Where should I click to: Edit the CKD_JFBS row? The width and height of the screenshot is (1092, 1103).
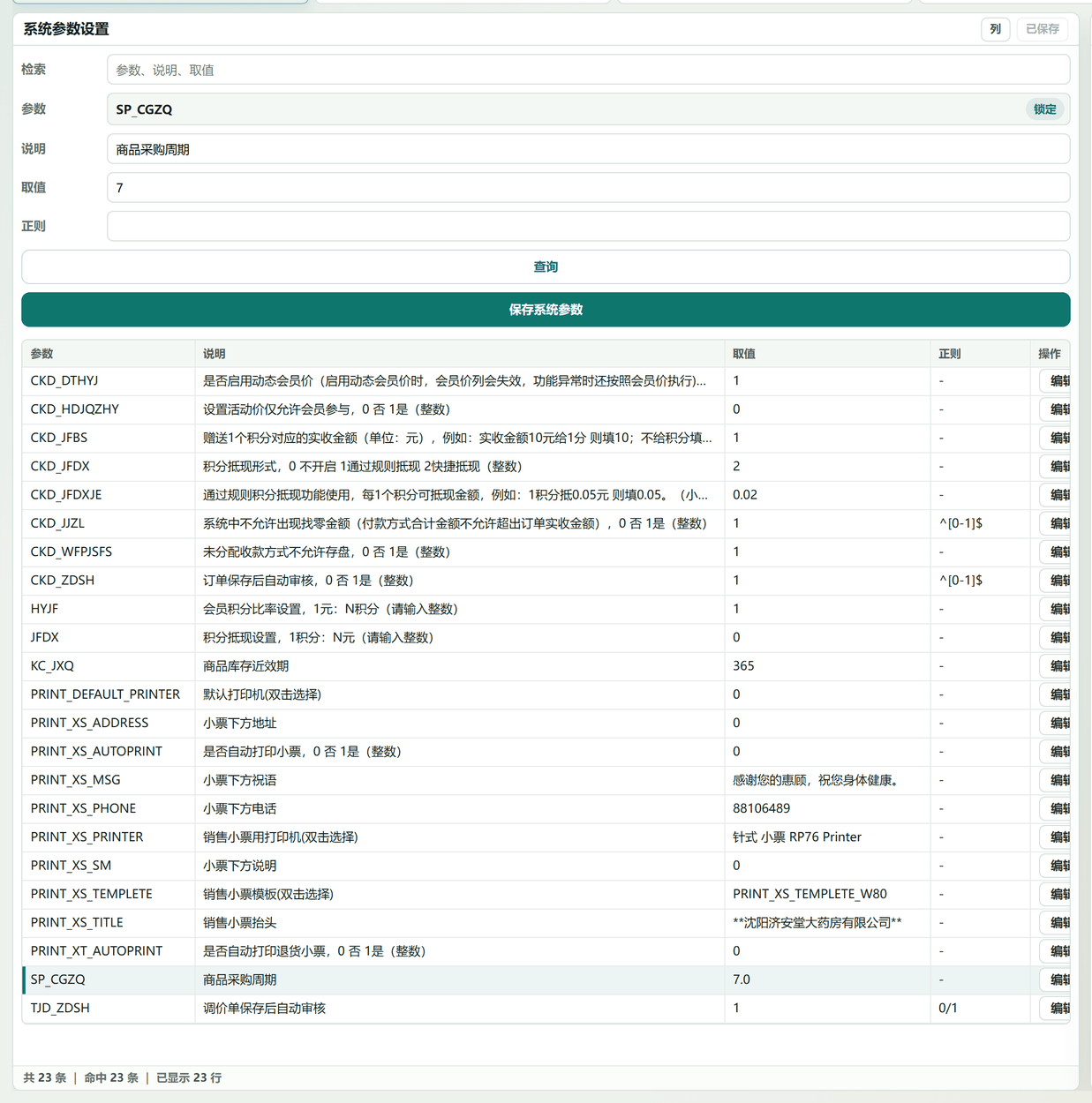(x=1055, y=438)
